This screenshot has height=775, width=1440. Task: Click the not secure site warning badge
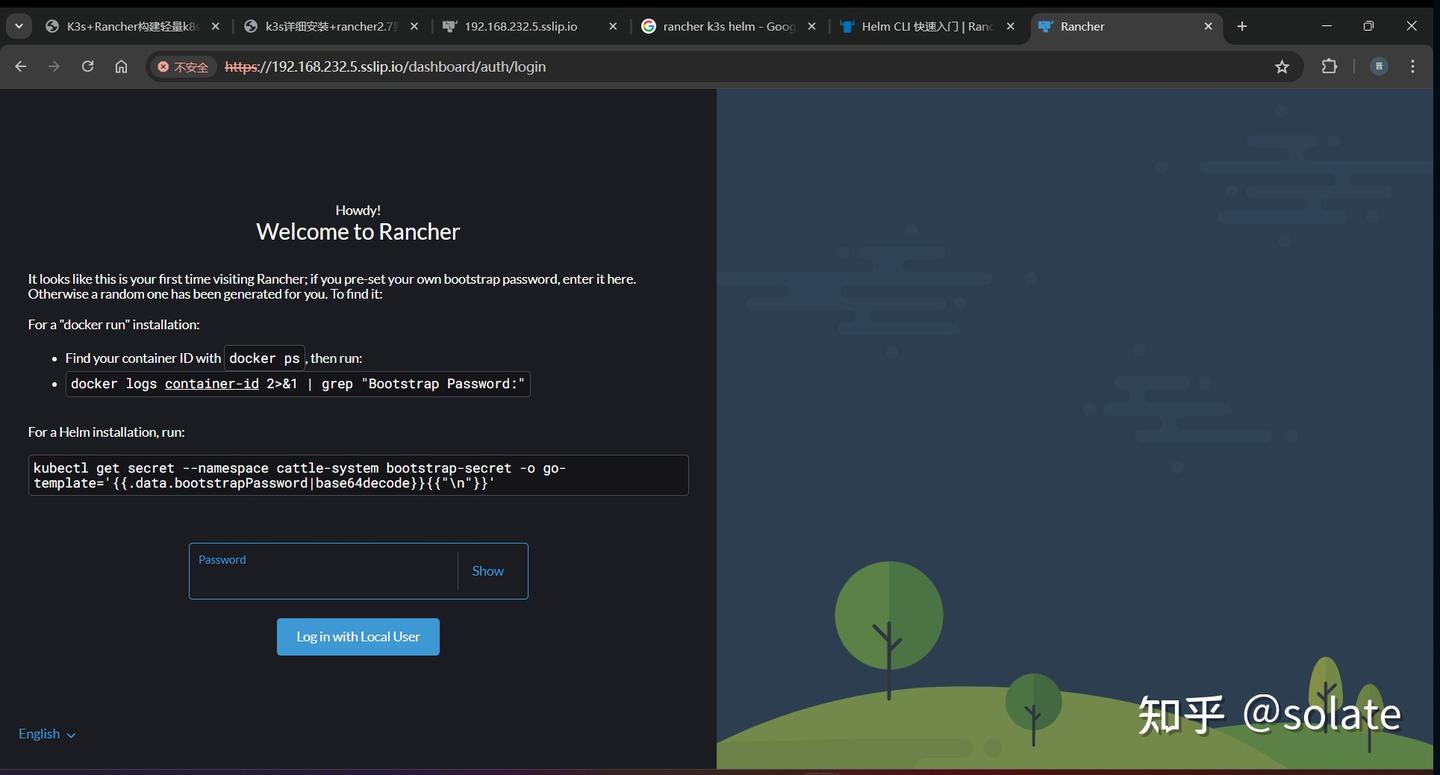(184, 67)
